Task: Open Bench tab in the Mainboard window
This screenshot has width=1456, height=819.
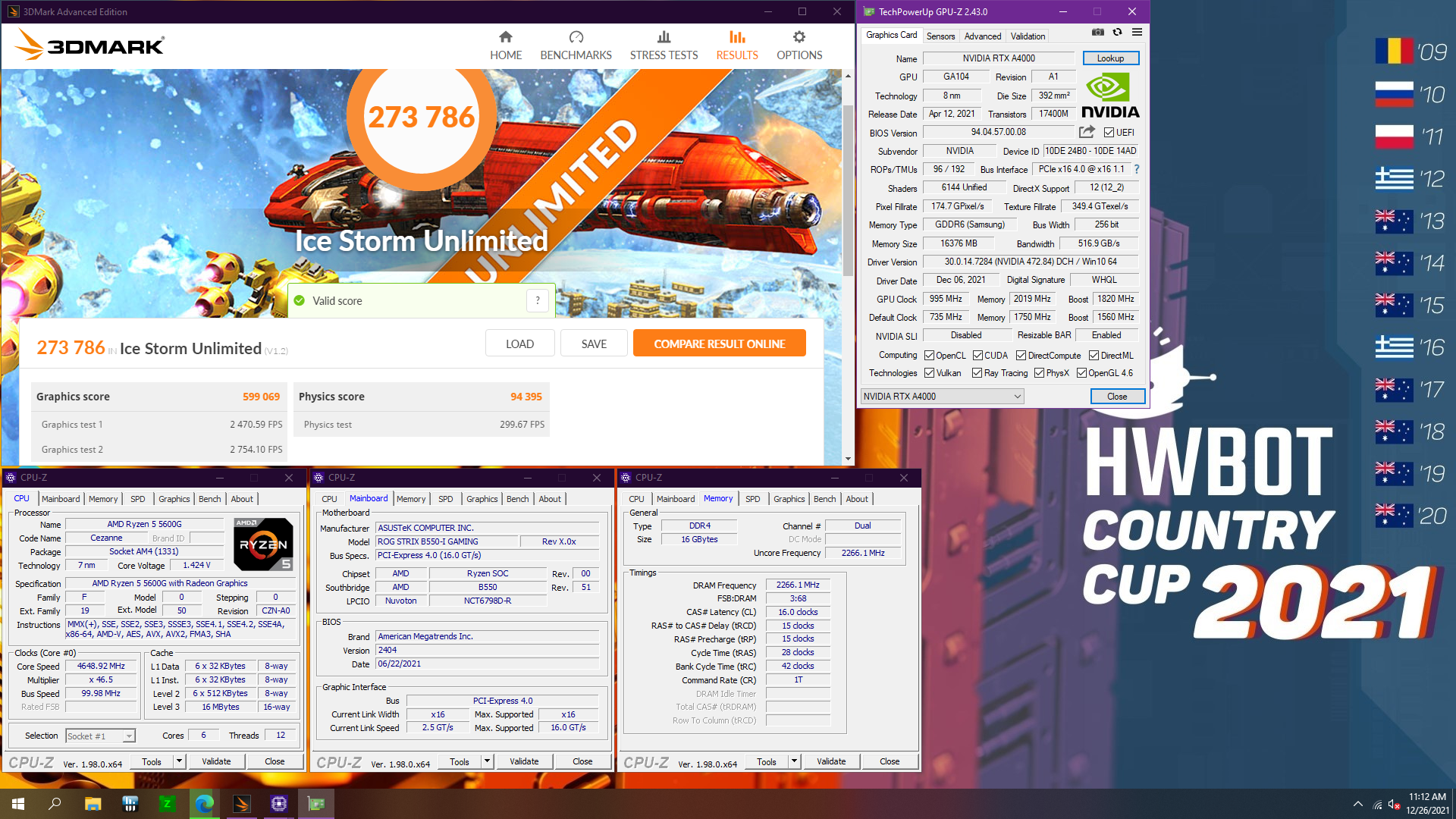Action: coord(517,499)
